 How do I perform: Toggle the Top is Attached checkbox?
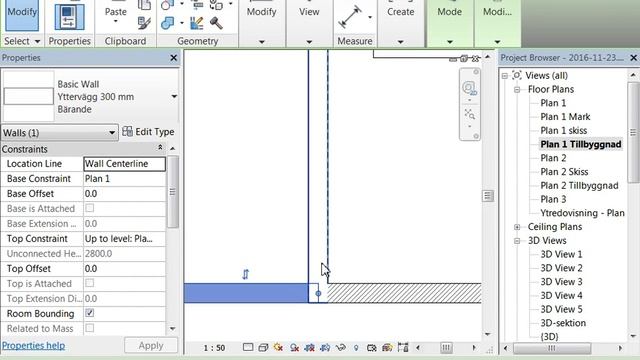89,283
